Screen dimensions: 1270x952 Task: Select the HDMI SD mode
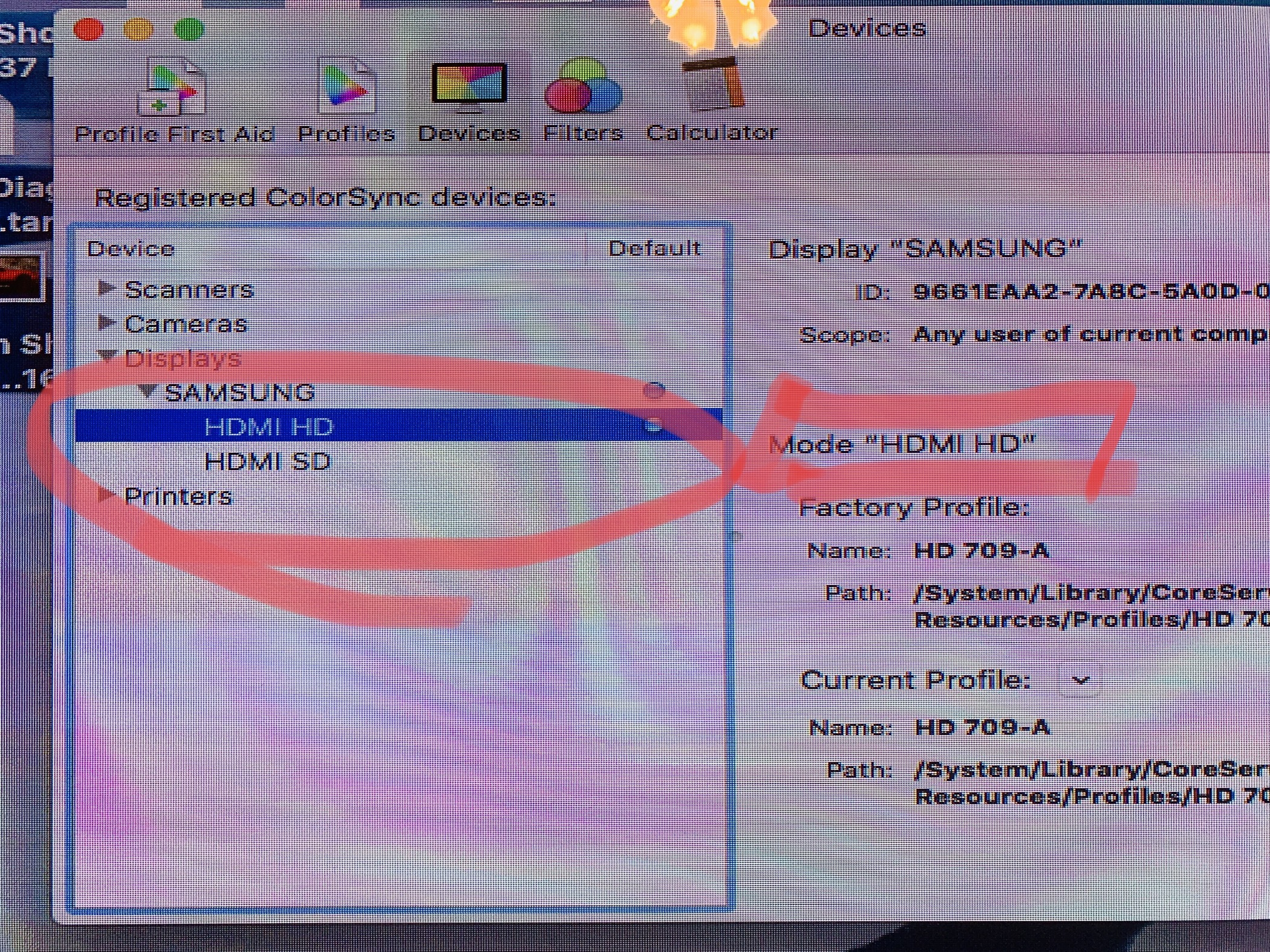point(267,462)
